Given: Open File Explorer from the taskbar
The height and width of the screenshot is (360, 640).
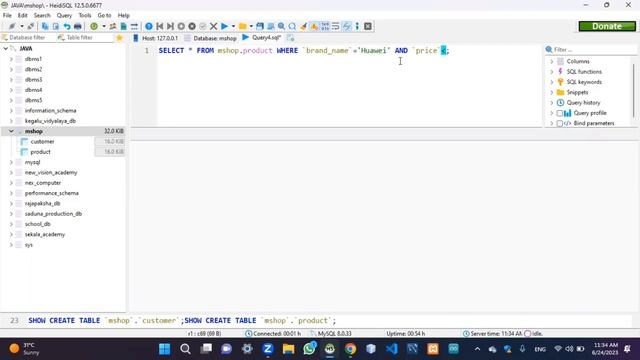Looking at the screenshot, I should [x=288, y=349].
